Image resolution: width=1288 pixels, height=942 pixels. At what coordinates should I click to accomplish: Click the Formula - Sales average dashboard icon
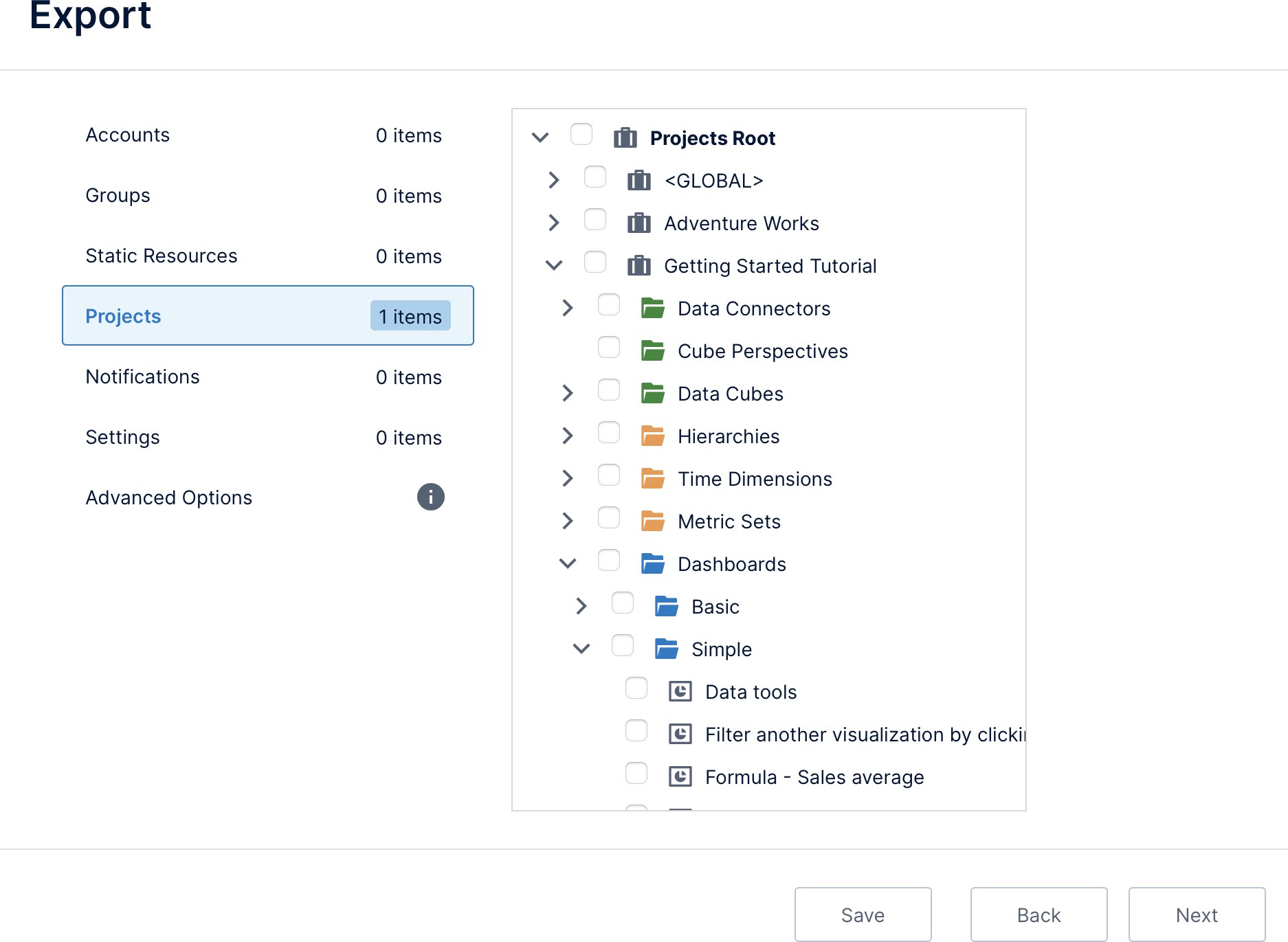(680, 777)
